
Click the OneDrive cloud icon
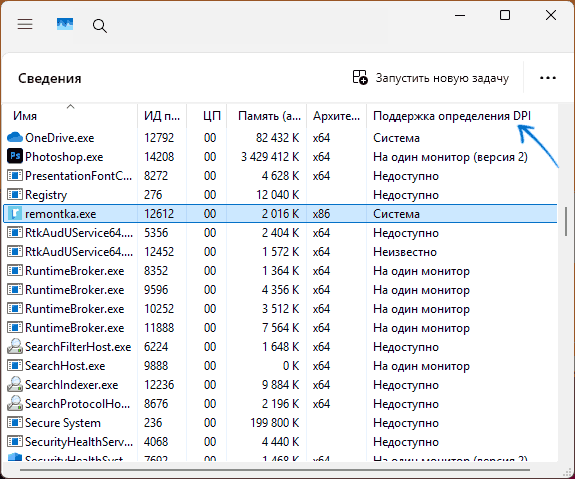[x=15, y=137]
